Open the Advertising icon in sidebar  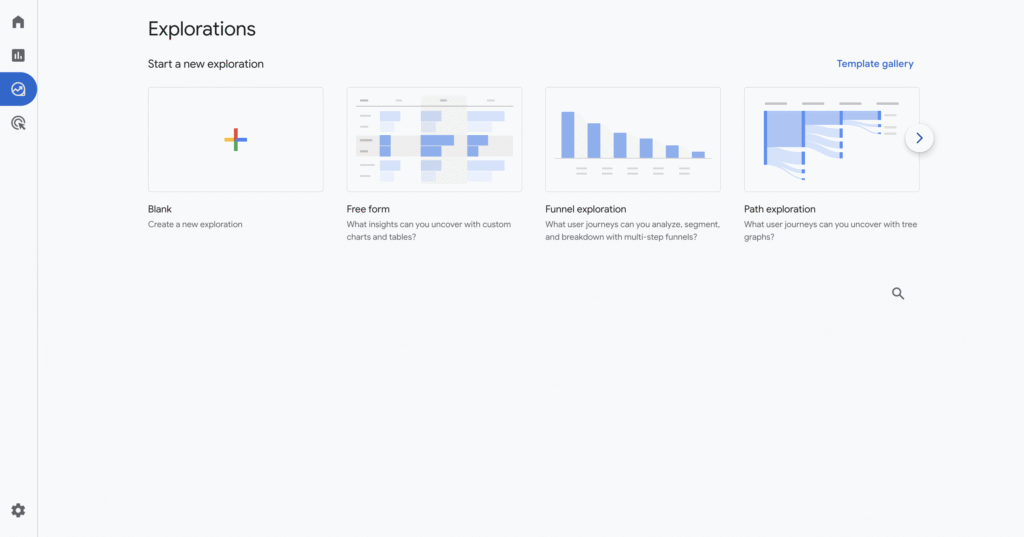[18, 123]
